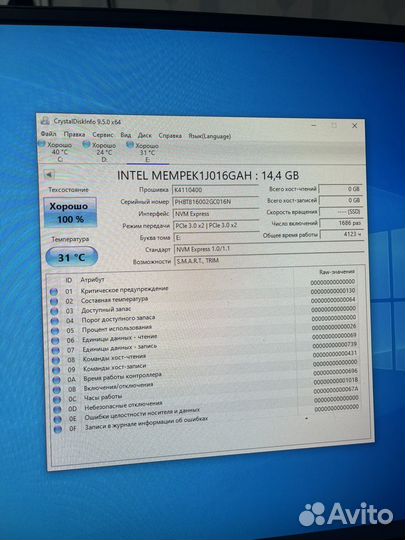Image resolution: width=405 pixels, height=540 pixels.
Task: Click the Атрибут column header
Action: click(x=92, y=280)
